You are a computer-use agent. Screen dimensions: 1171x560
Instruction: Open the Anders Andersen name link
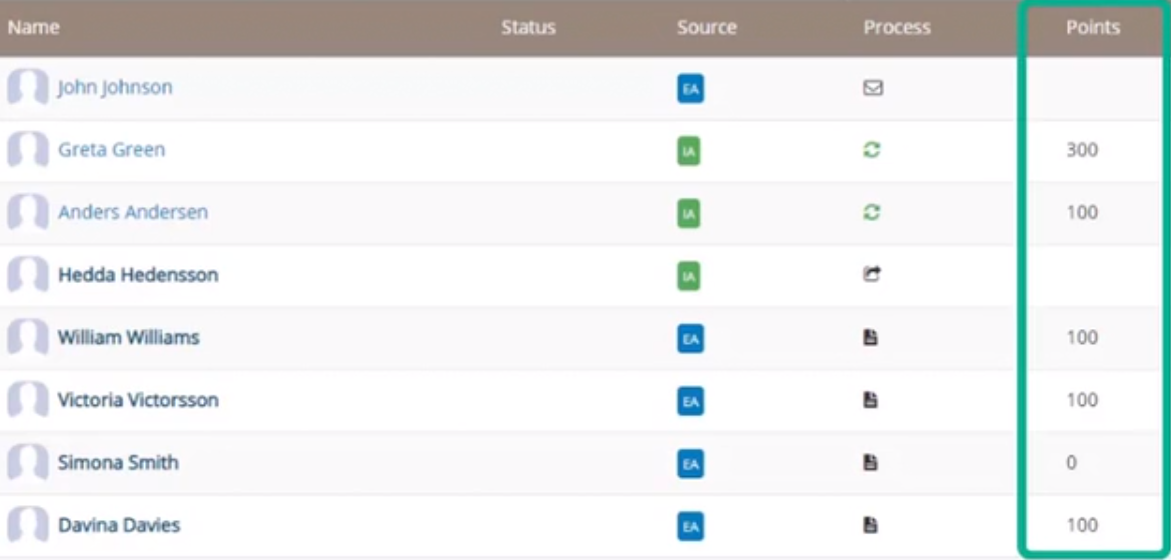point(133,212)
